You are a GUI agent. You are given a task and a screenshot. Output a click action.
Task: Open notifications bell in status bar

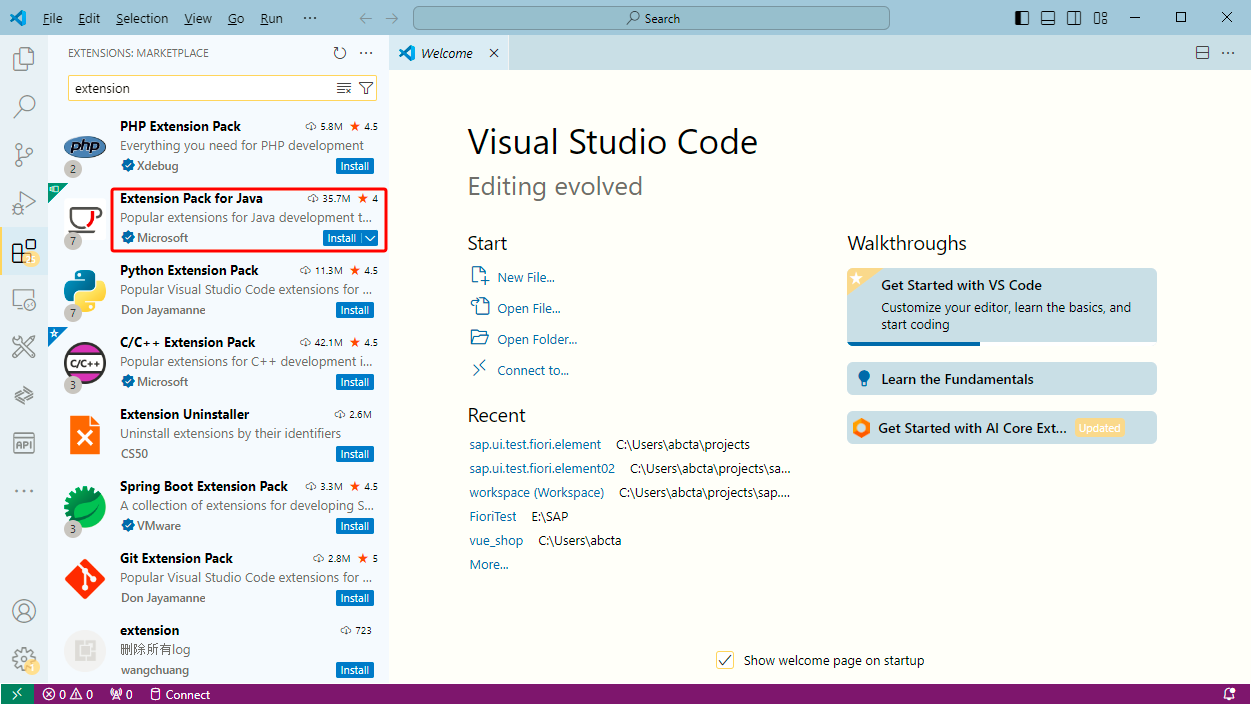pos(1230,694)
